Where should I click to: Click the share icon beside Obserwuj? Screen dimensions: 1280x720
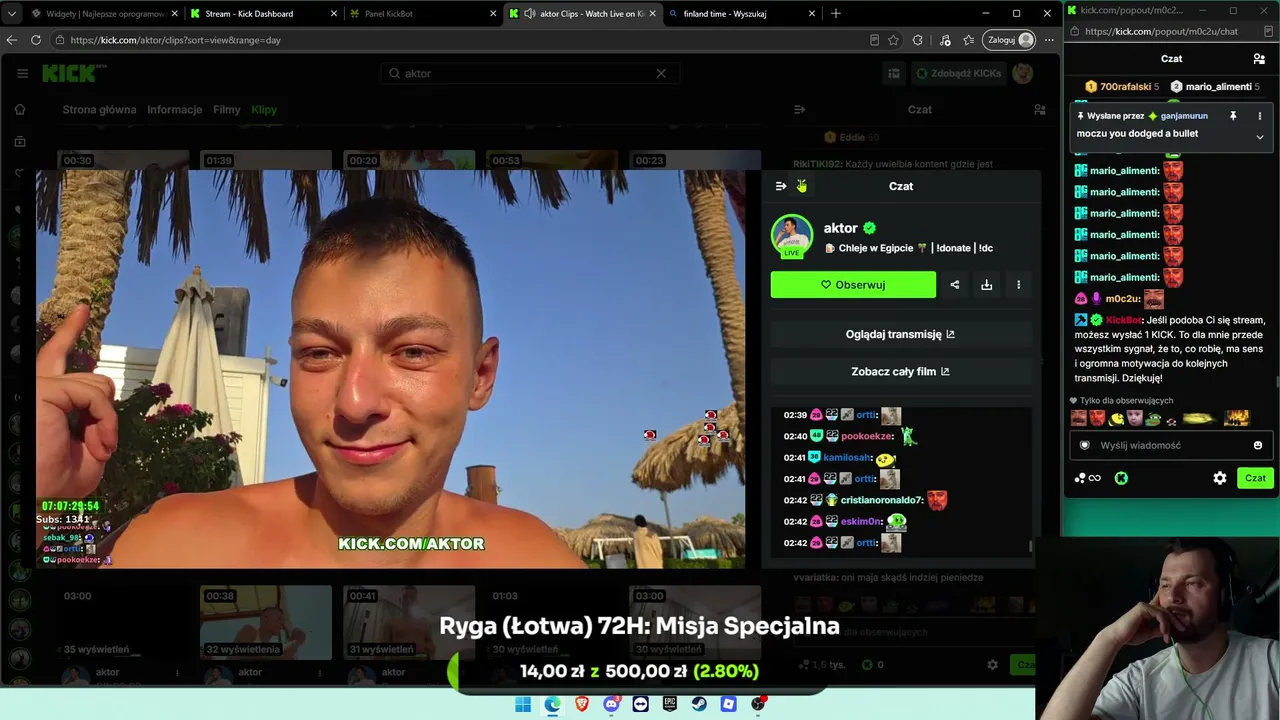[x=954, y=285]
